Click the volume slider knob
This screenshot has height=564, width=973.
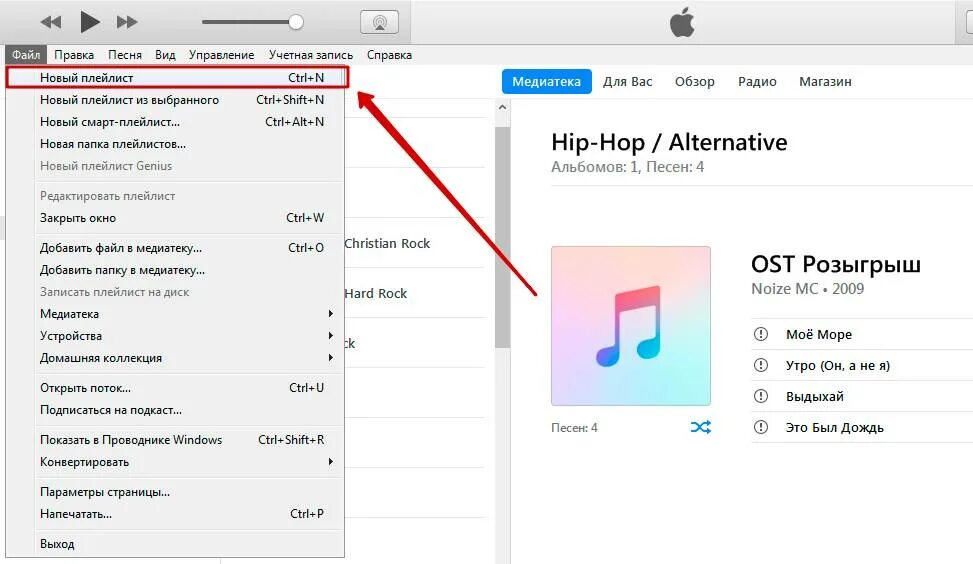(x=296, y=22)
